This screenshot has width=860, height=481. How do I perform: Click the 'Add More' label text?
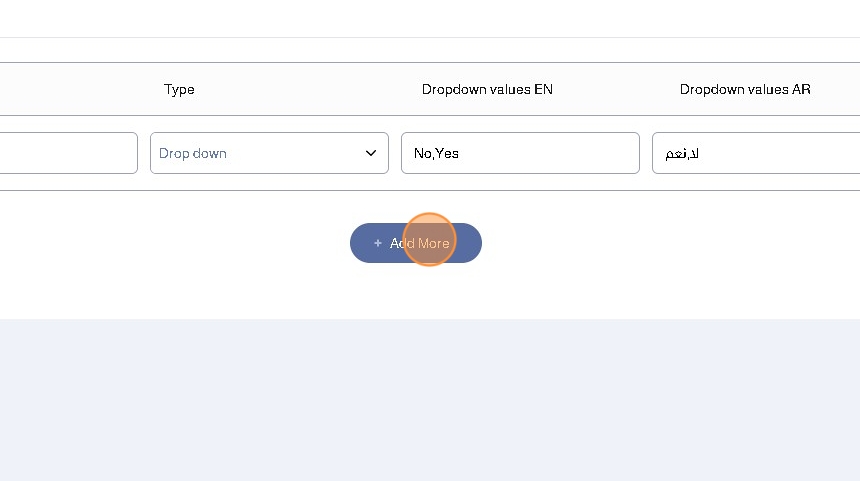[420, 243]
